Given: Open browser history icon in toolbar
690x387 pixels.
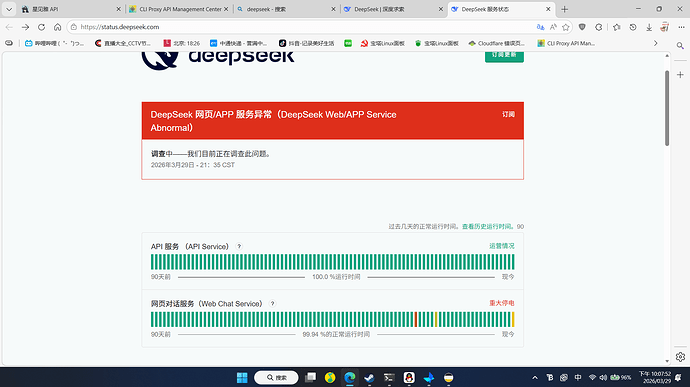Looking at the screenshot, I should pyautogui.click(x=633, y=27).
